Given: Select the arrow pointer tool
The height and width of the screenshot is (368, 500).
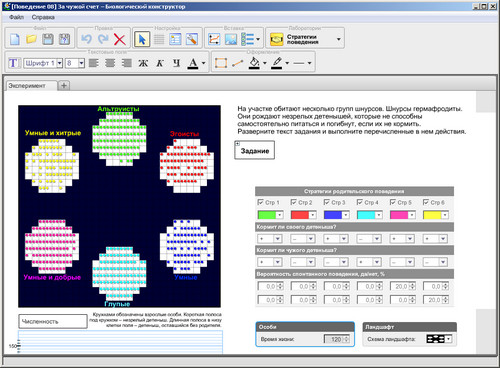Looking at the screenshot, I should (x=142, y=39).
